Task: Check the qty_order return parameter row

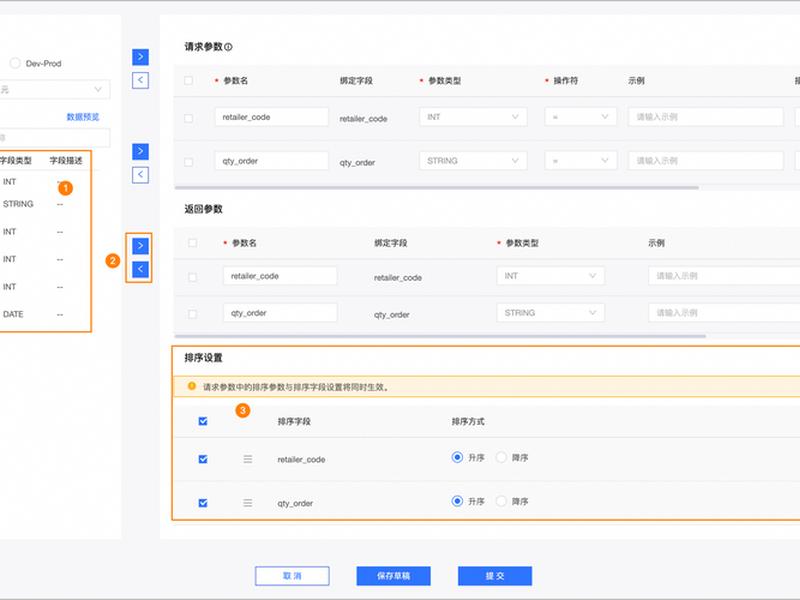Action: pos(192,314)
